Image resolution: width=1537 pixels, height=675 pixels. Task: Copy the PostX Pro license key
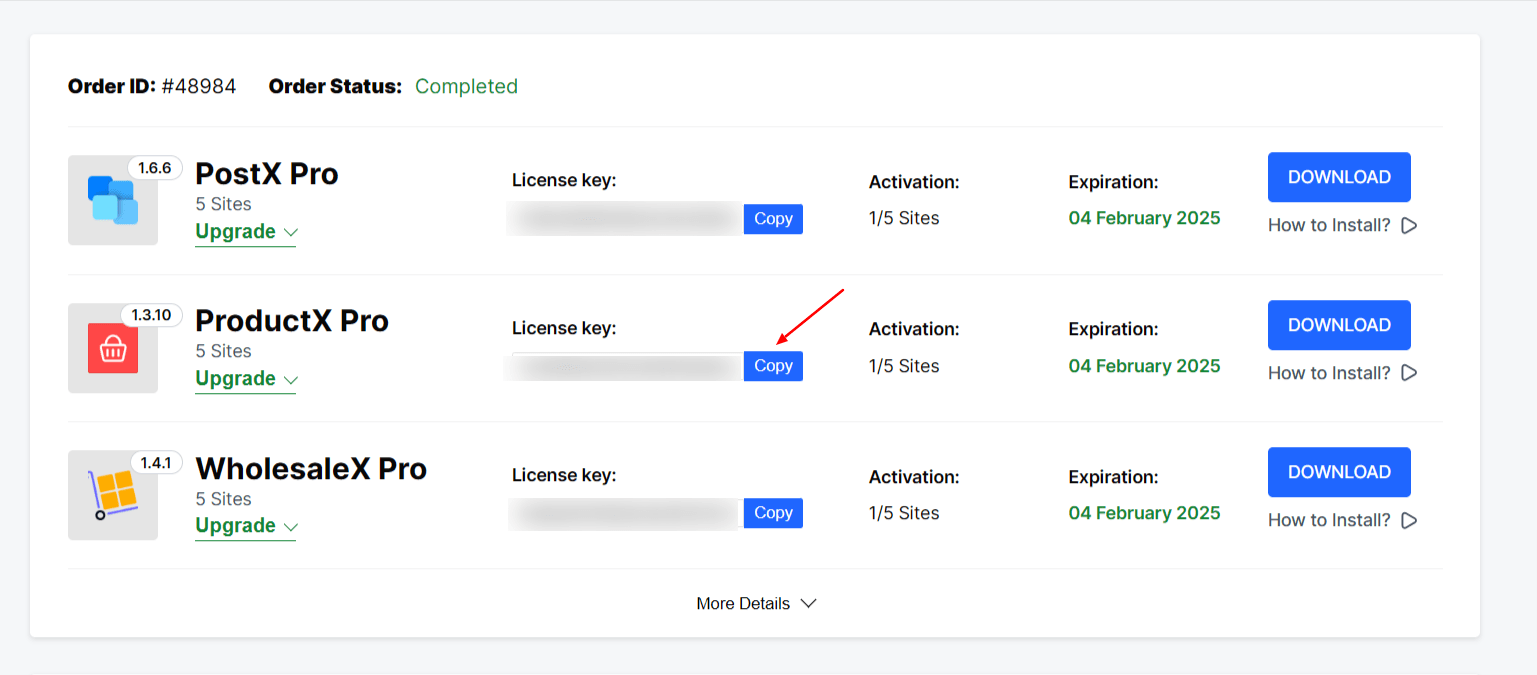(x=773, y=218)
